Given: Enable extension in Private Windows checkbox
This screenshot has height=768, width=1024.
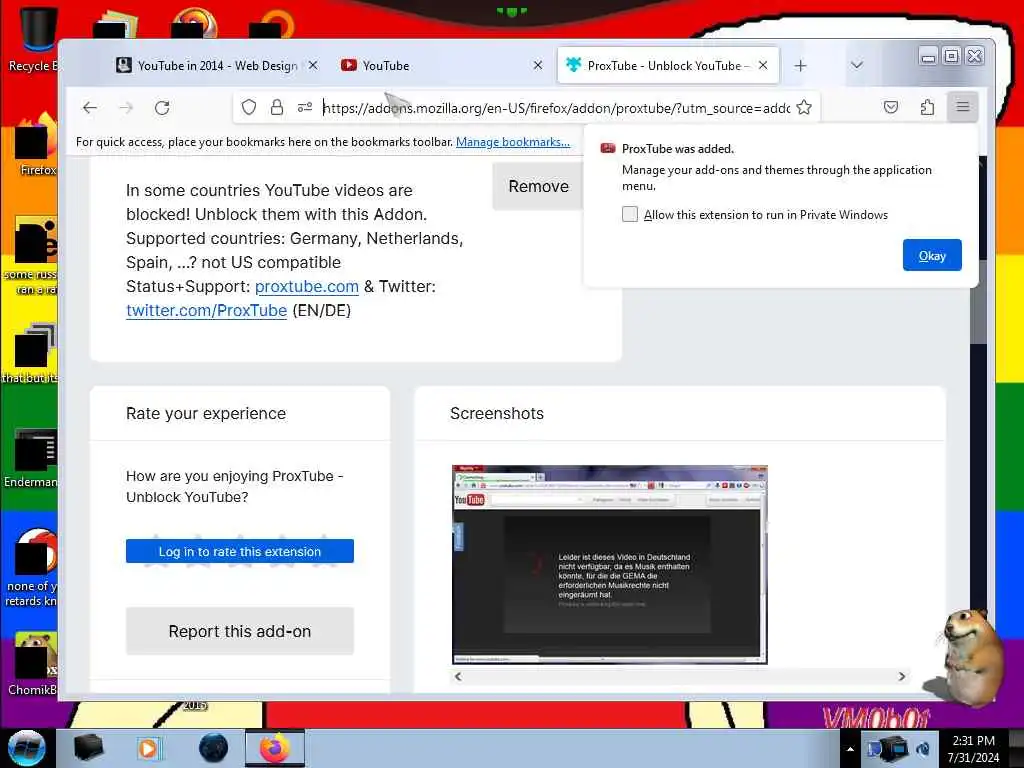Looking at the screenshot, I should 630,214.
